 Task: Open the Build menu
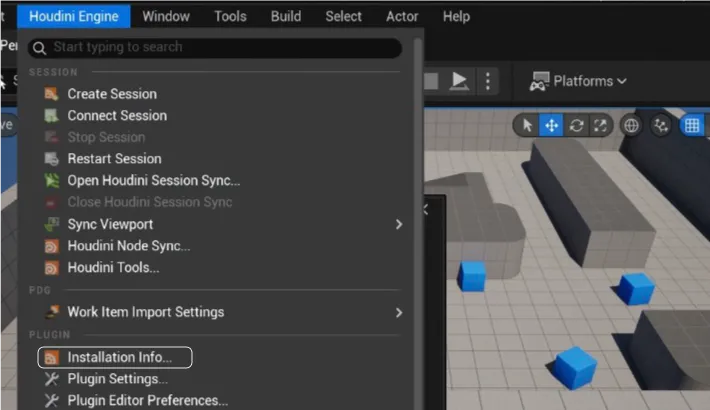[286, 16]
